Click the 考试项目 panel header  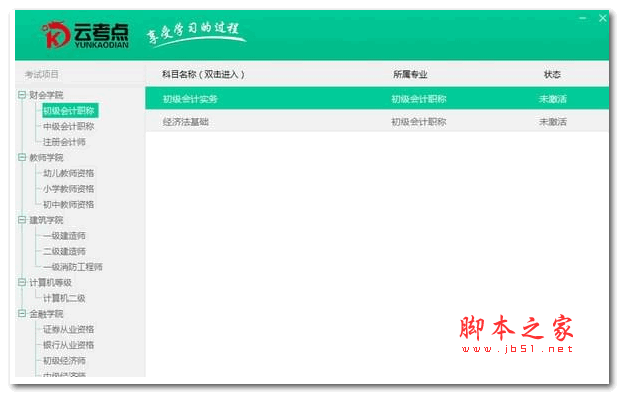(x=42, y=74)
